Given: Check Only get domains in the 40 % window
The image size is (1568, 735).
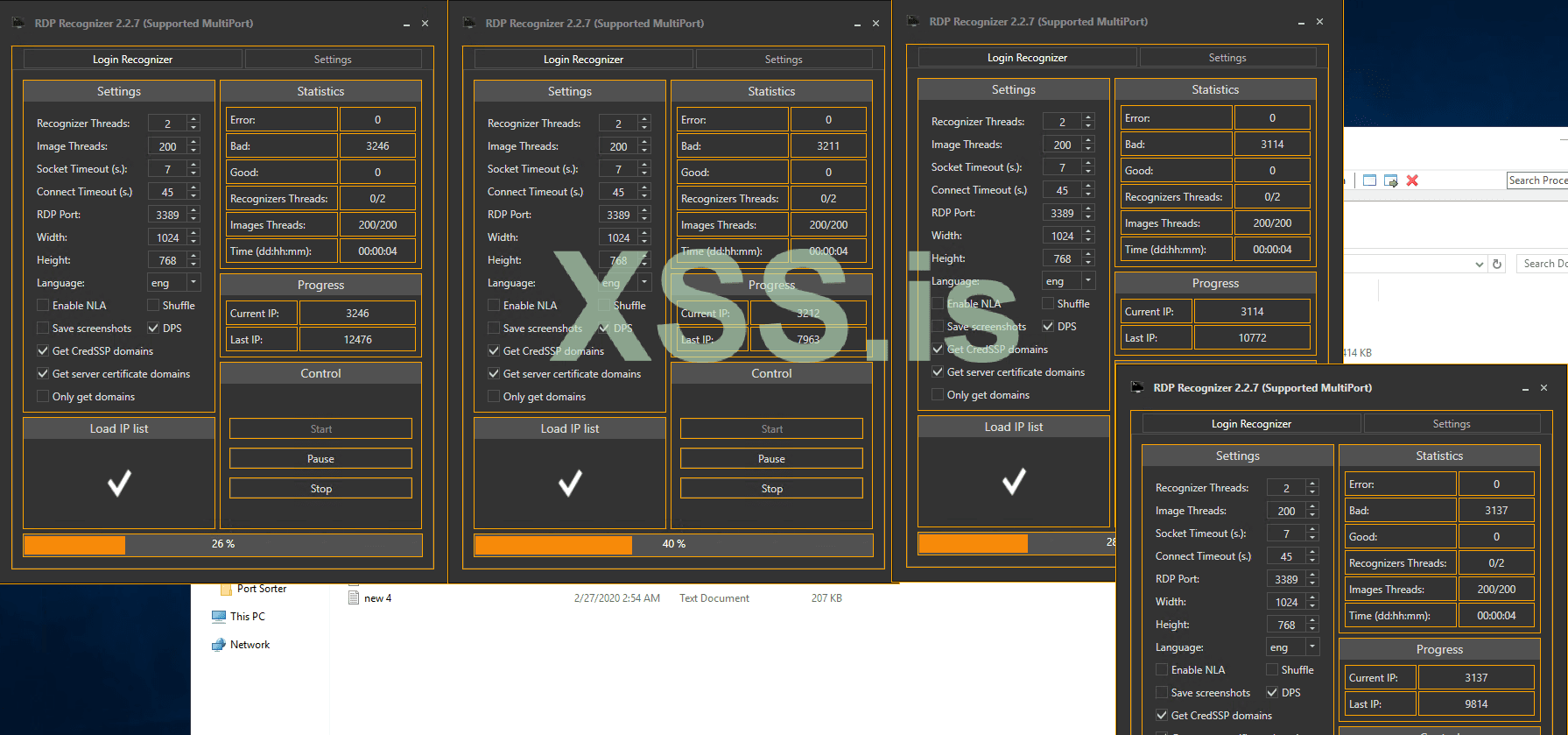Looking at the screenshot, I should (x=494, y=397).
